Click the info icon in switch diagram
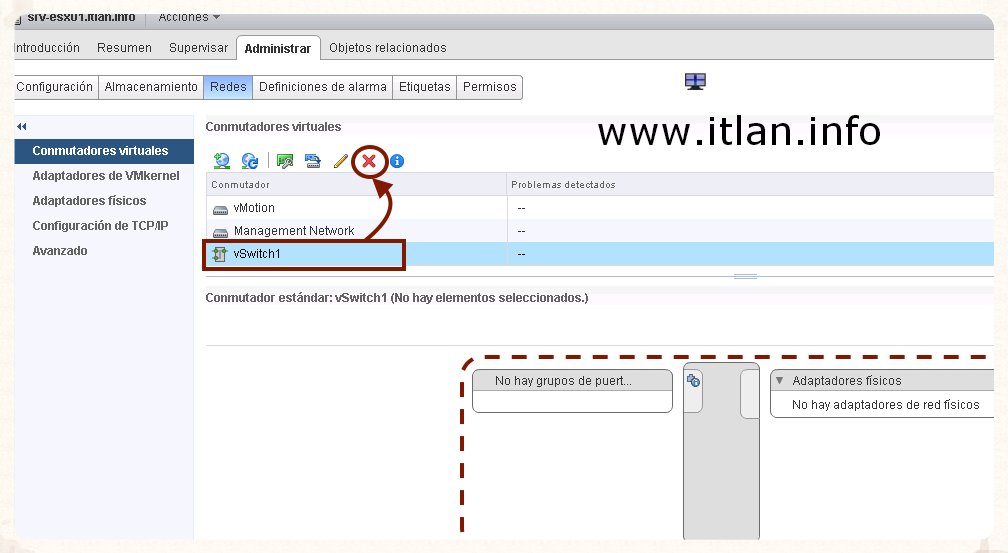Viewport: 1008px width, 553px height. [693, 380]
